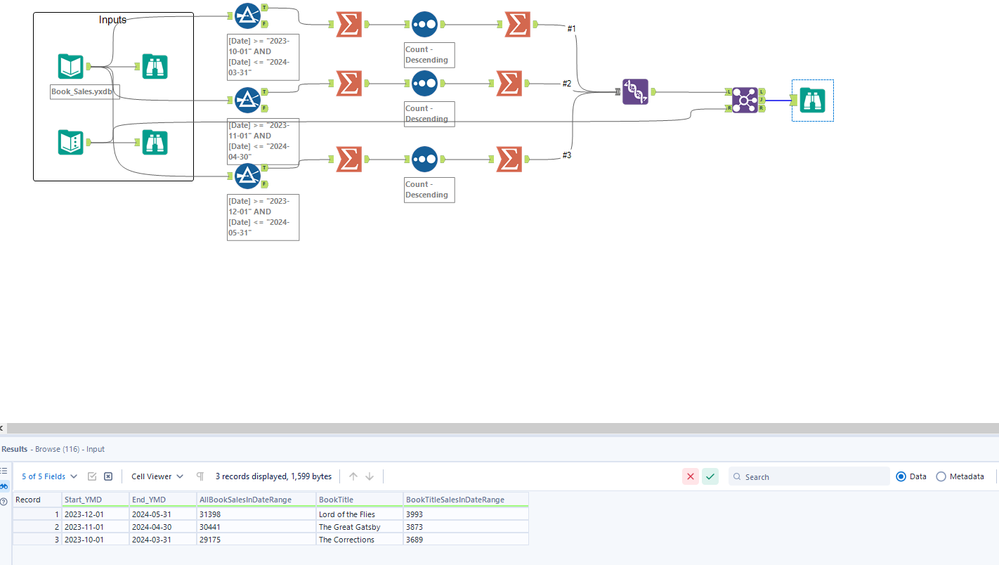Click the True output anchor of 2023-10-01 filter
The image size is (999, 565).
(264, 8)
